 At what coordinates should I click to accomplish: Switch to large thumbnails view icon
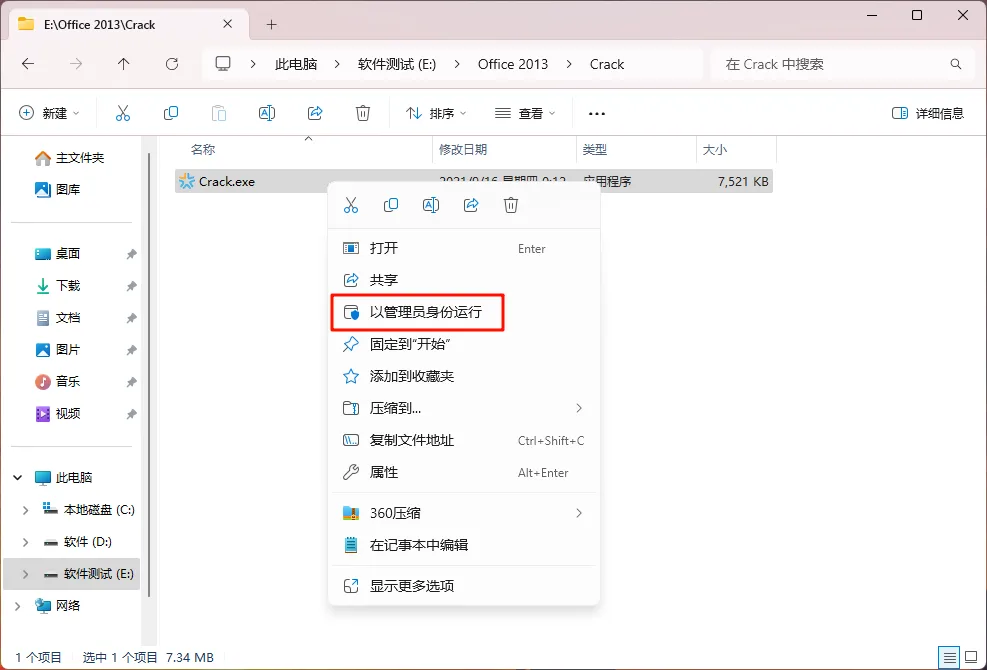[971, 657]
